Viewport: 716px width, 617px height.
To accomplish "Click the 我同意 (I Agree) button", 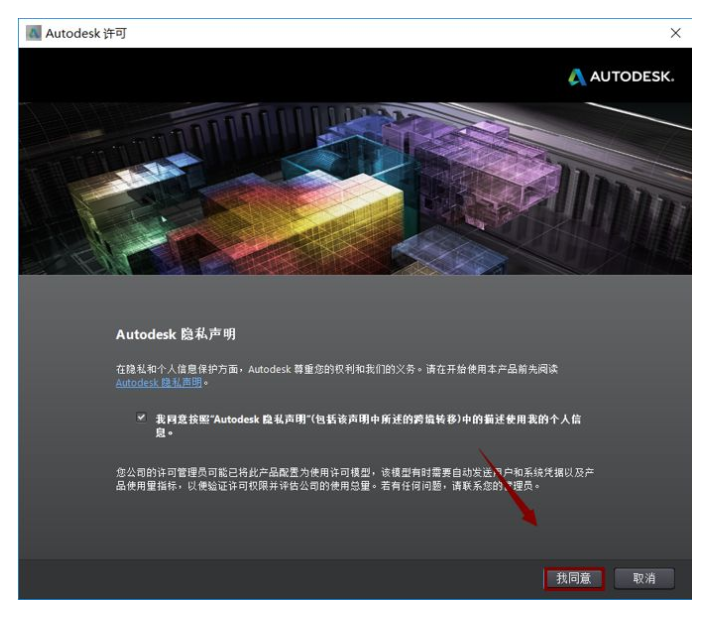I will tap(574, 578).
